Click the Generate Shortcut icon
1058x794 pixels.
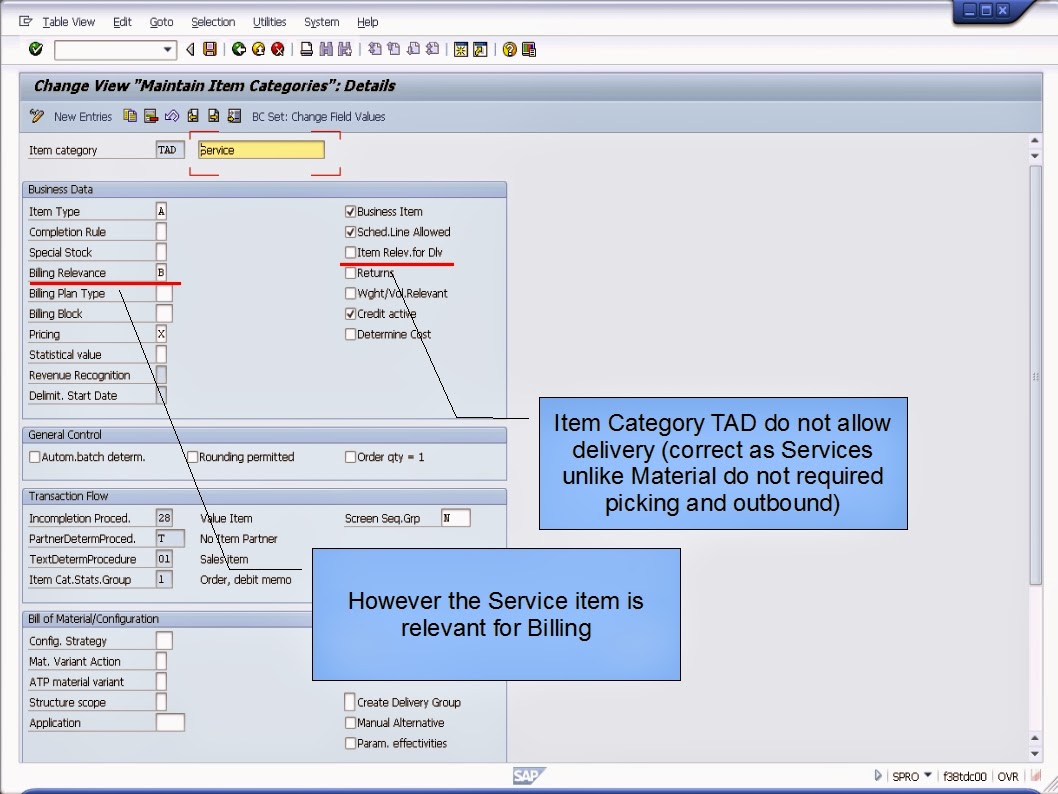[480, 49]
